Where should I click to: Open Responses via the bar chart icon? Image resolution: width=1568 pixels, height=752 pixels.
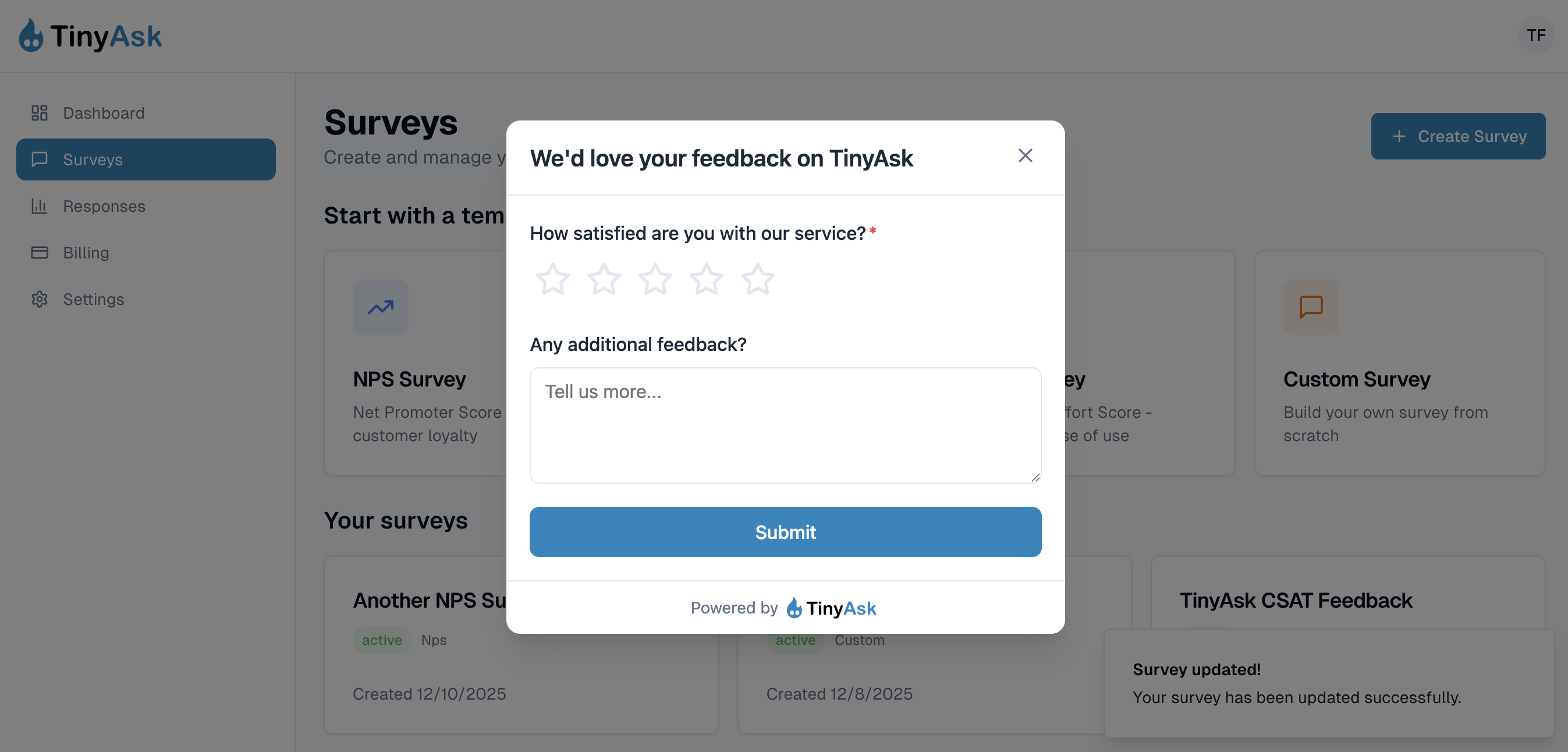pos(39,206)
